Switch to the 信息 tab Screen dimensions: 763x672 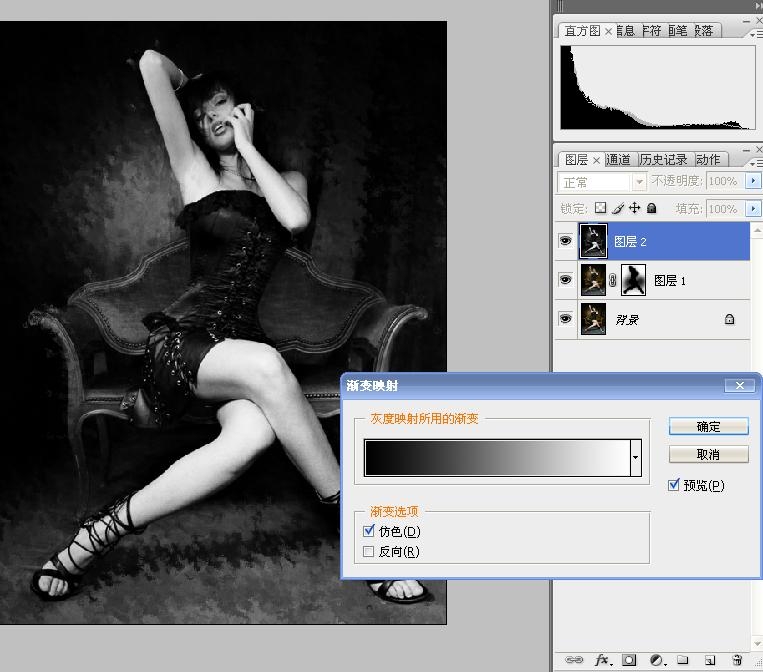tap(626, 31)
